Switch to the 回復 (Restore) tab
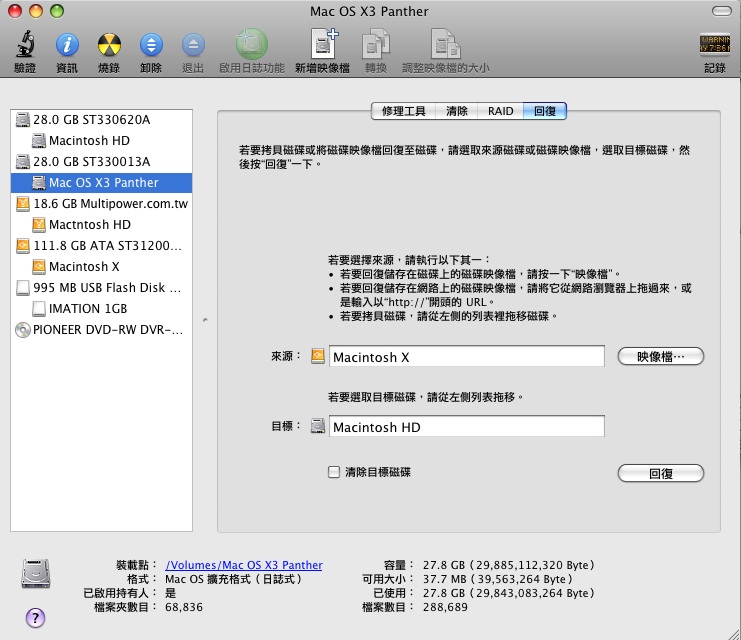This screenshot has width=741, height=640. point(545,111)
